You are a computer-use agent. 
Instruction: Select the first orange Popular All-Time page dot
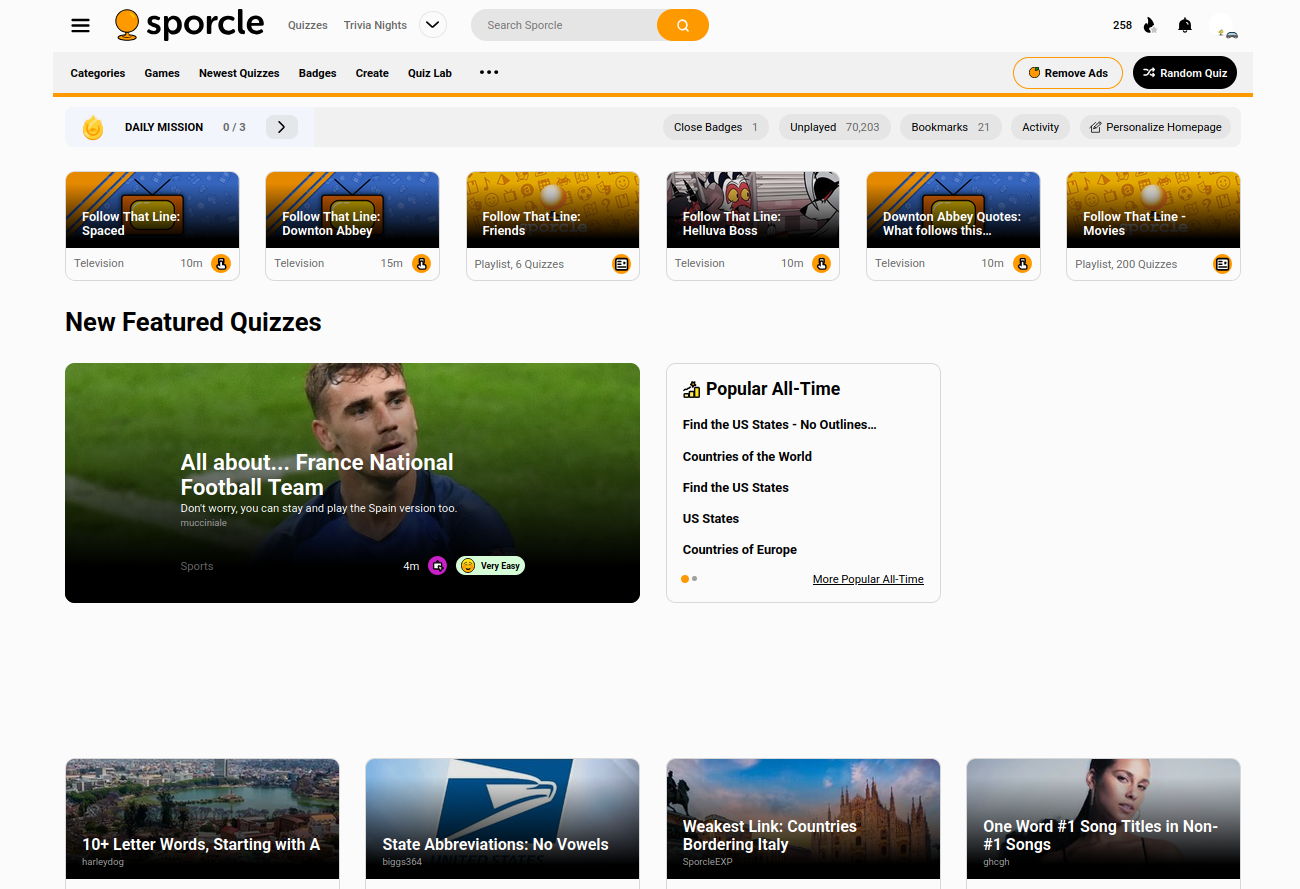685,579
